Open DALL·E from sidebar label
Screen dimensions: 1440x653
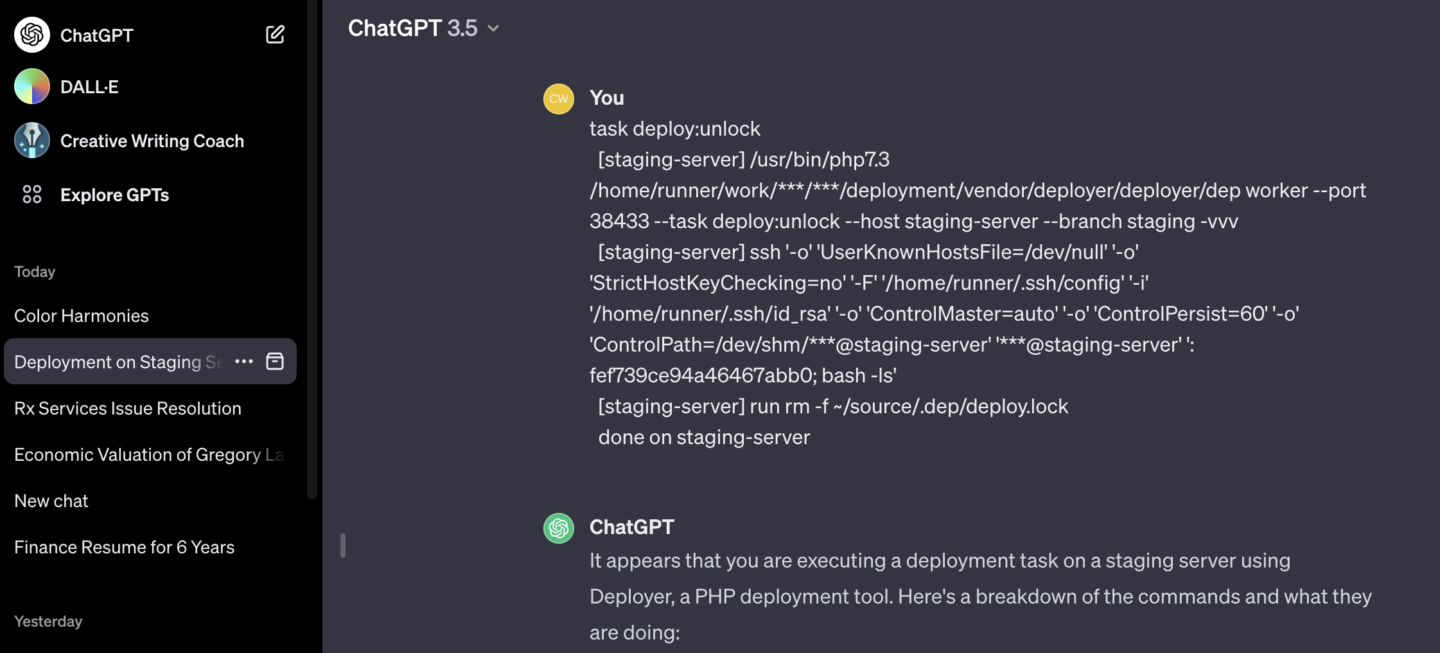[89, 87]
